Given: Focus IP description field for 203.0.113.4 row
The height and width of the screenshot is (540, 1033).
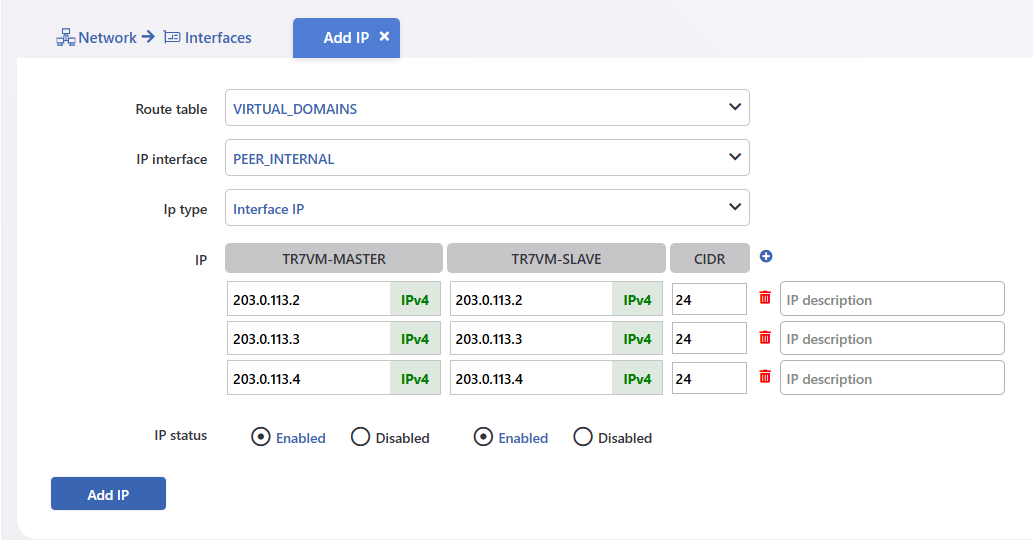Looking at the screenshot, I should point(893,378).
